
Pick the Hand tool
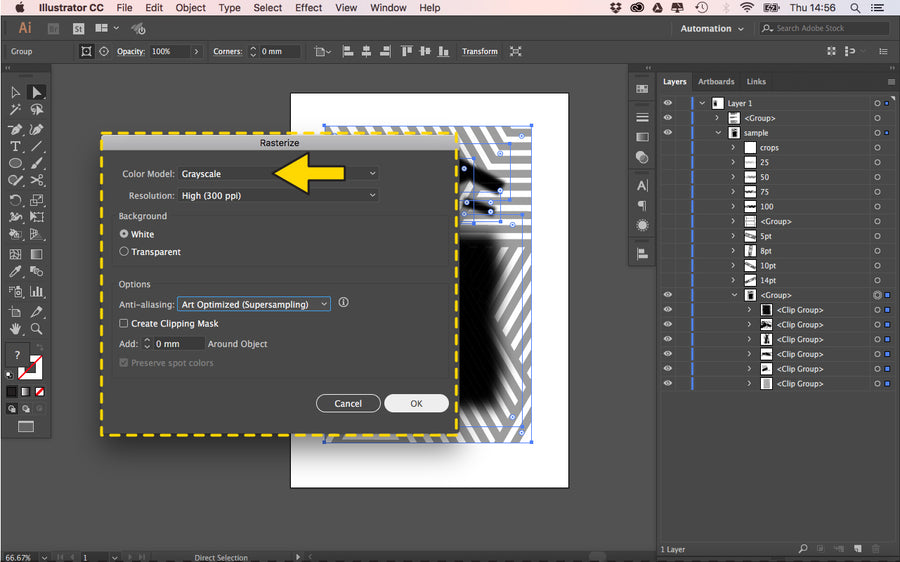coord(16,328)
